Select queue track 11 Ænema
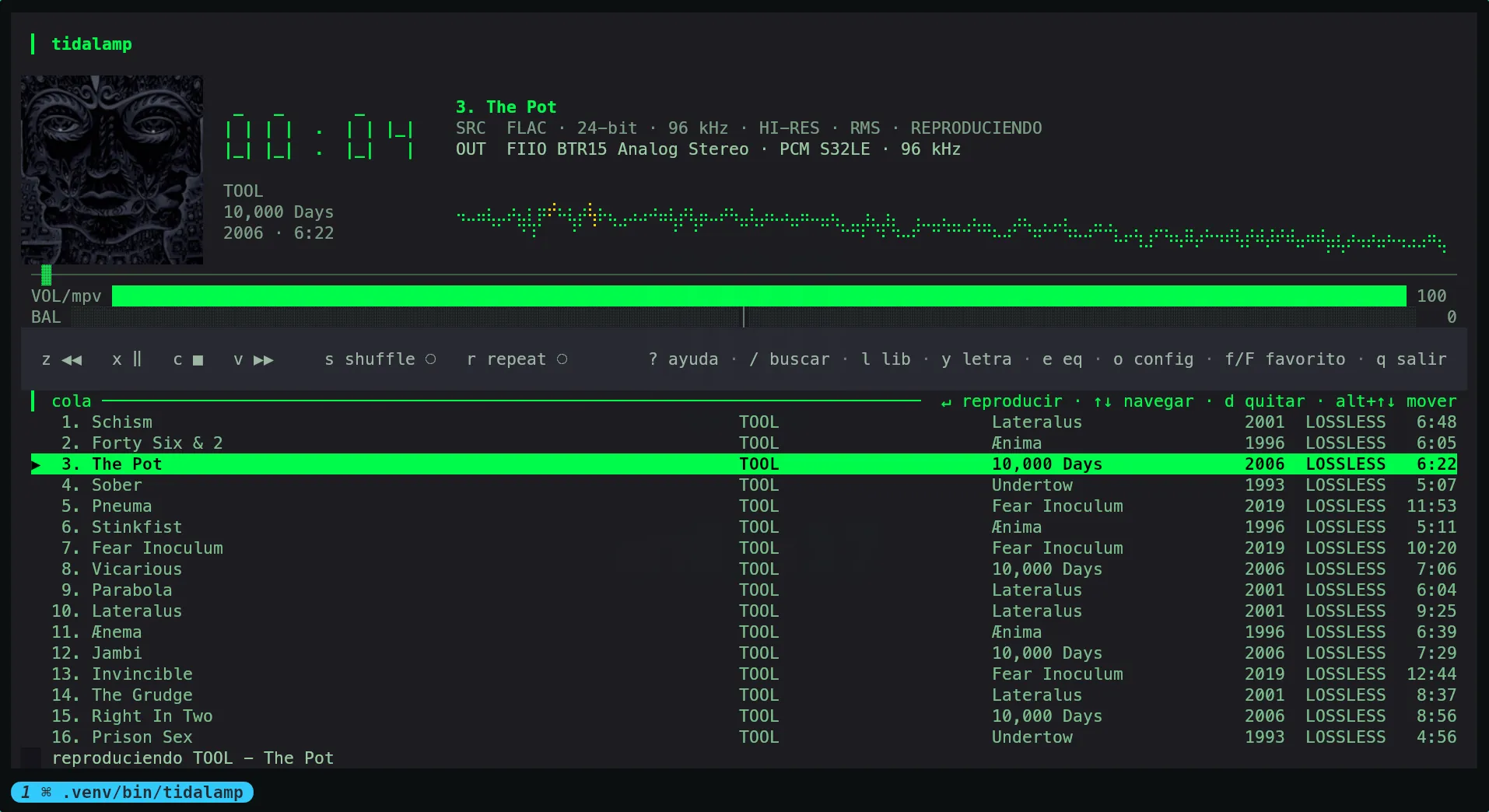Image resolution: width=1489 pixels, height=812 pixels. coord(744,632)
